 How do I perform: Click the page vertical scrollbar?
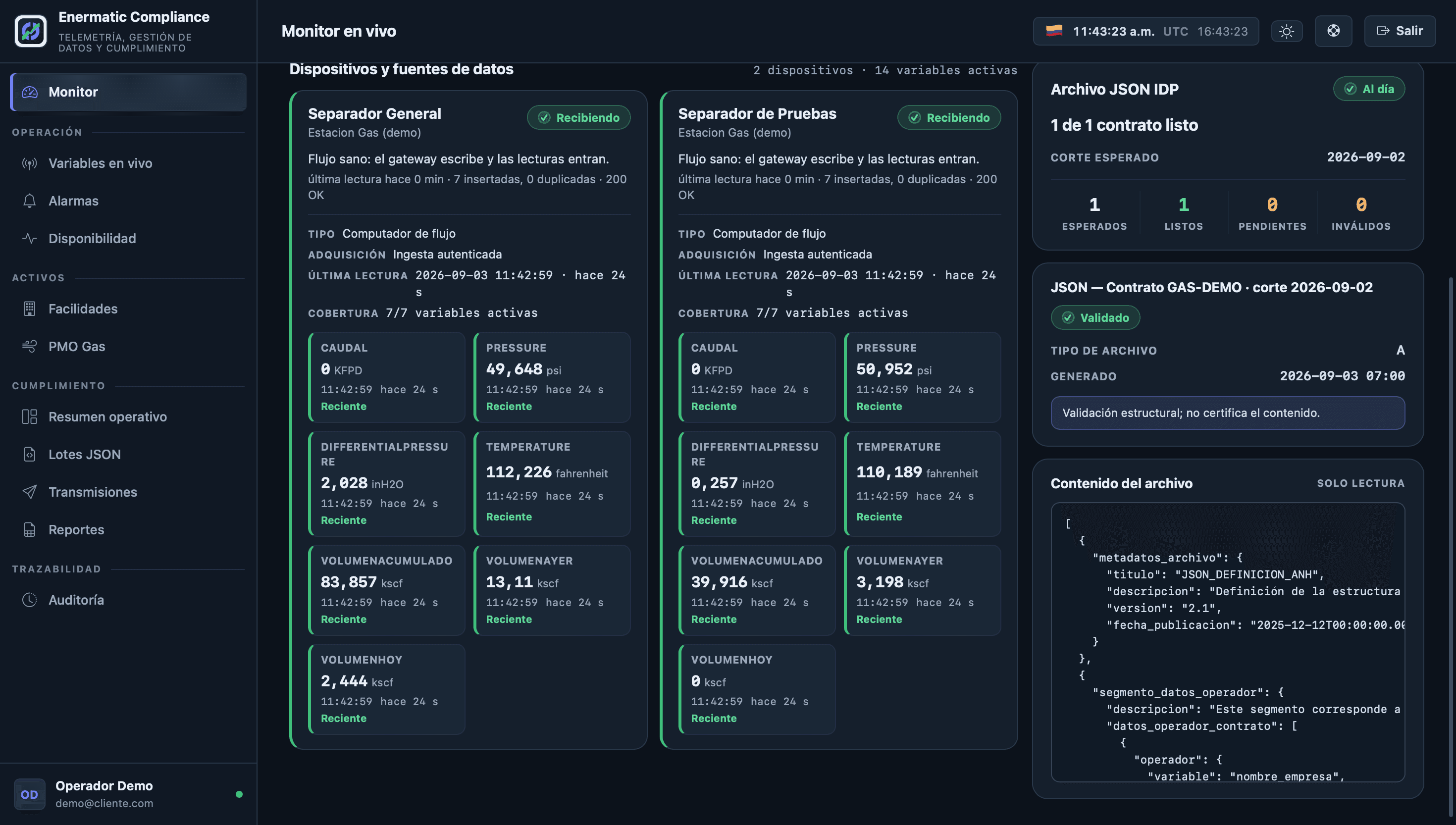1452,547
